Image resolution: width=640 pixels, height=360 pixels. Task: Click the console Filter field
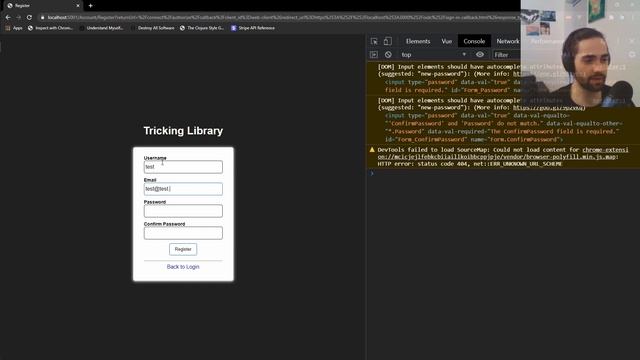point(507,55)
